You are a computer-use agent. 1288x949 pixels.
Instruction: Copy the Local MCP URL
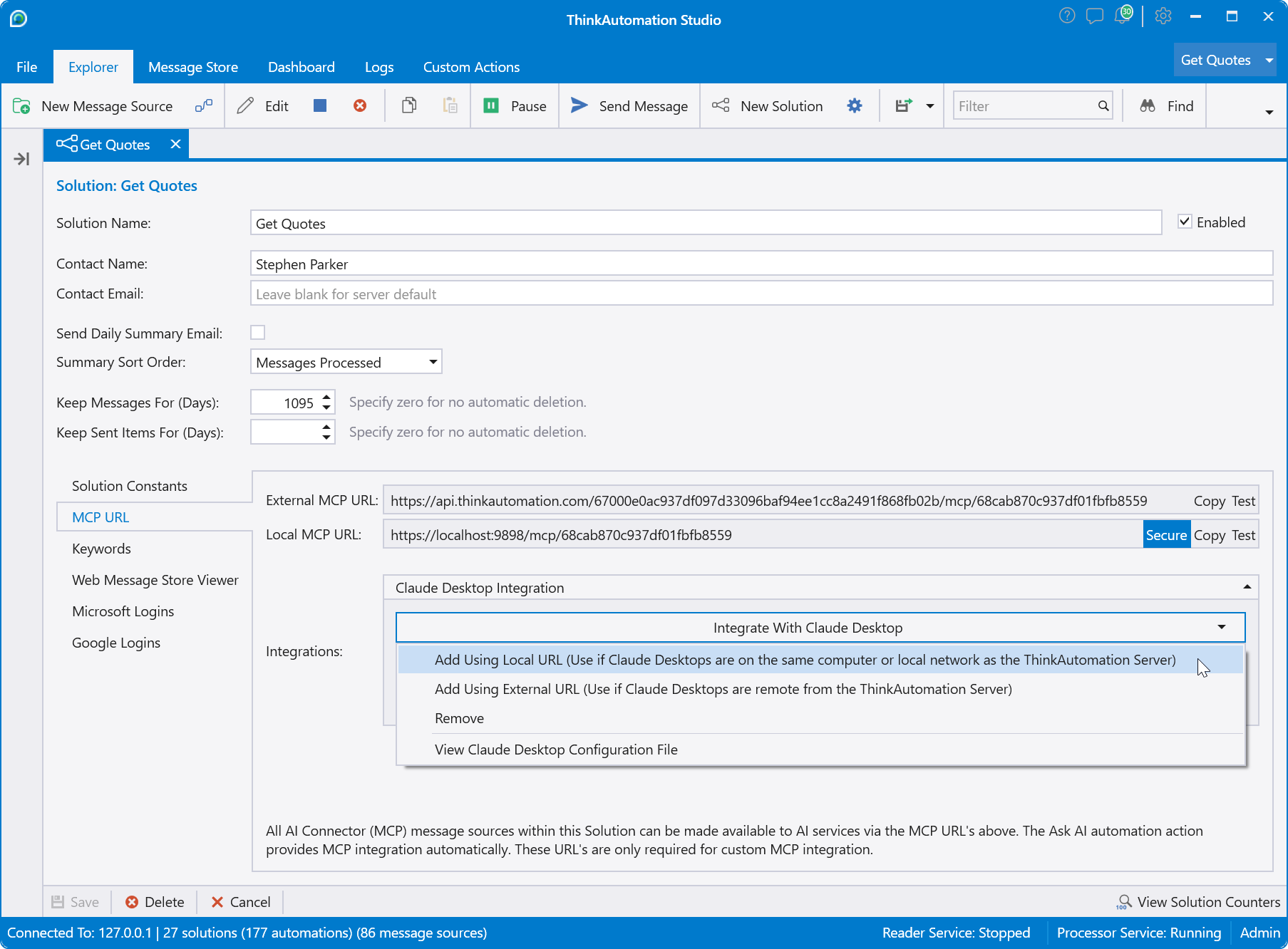click(x=1210, y=535)
